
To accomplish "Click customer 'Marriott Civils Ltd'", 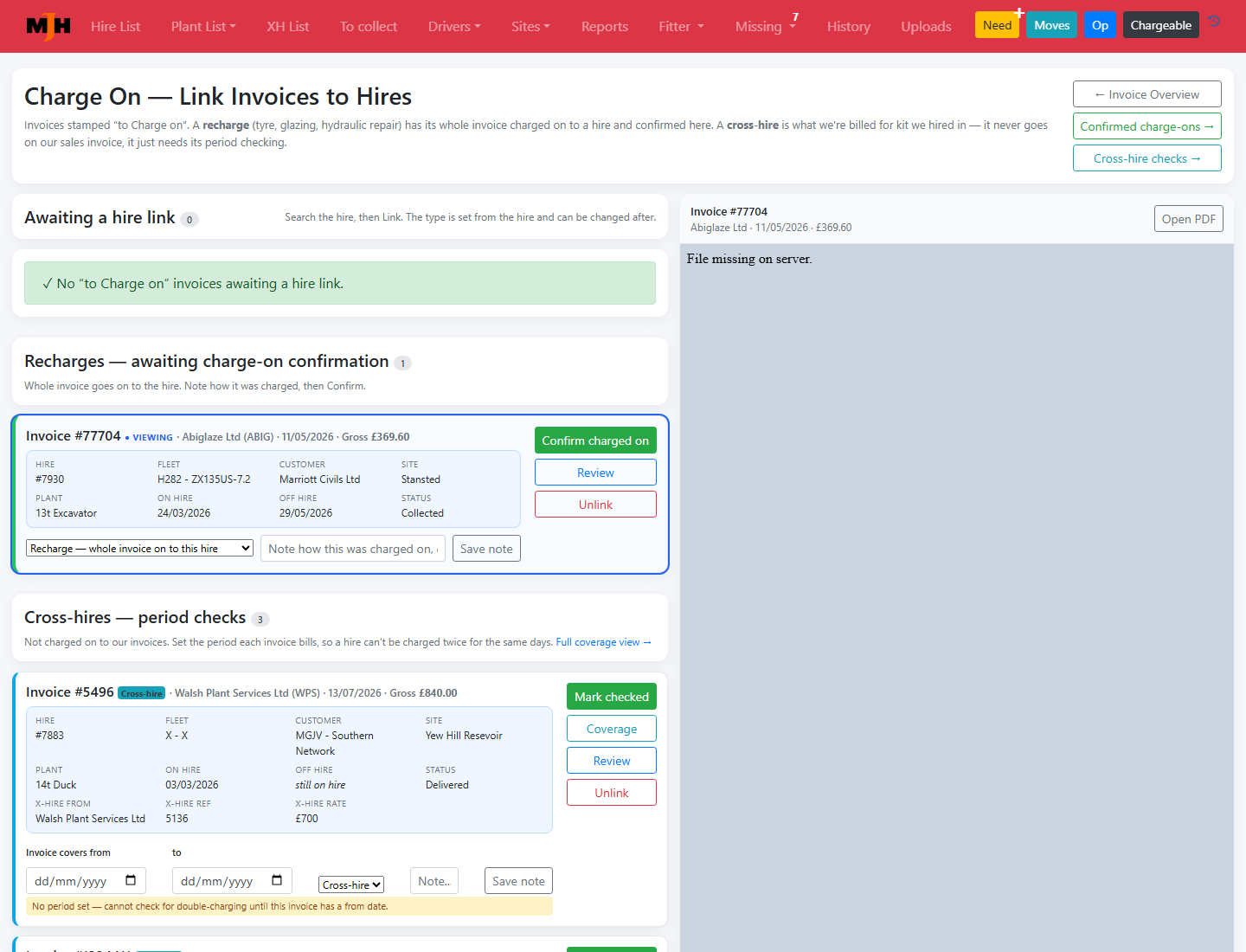I will [x=319, y=479].
